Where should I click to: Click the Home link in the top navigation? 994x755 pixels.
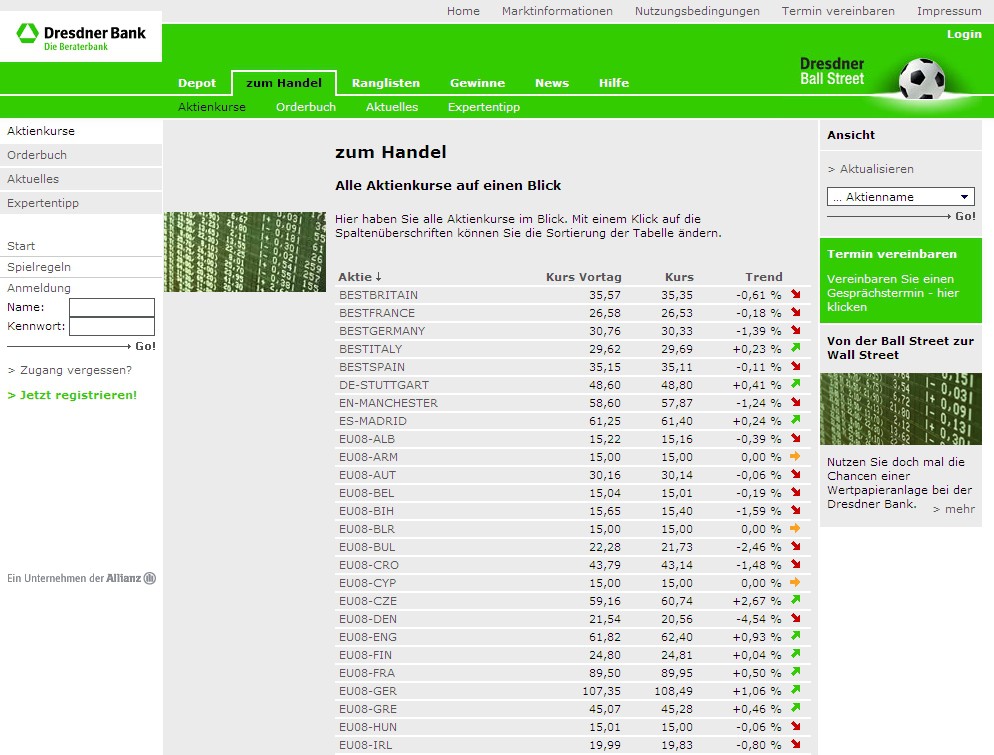pos(463,11)
